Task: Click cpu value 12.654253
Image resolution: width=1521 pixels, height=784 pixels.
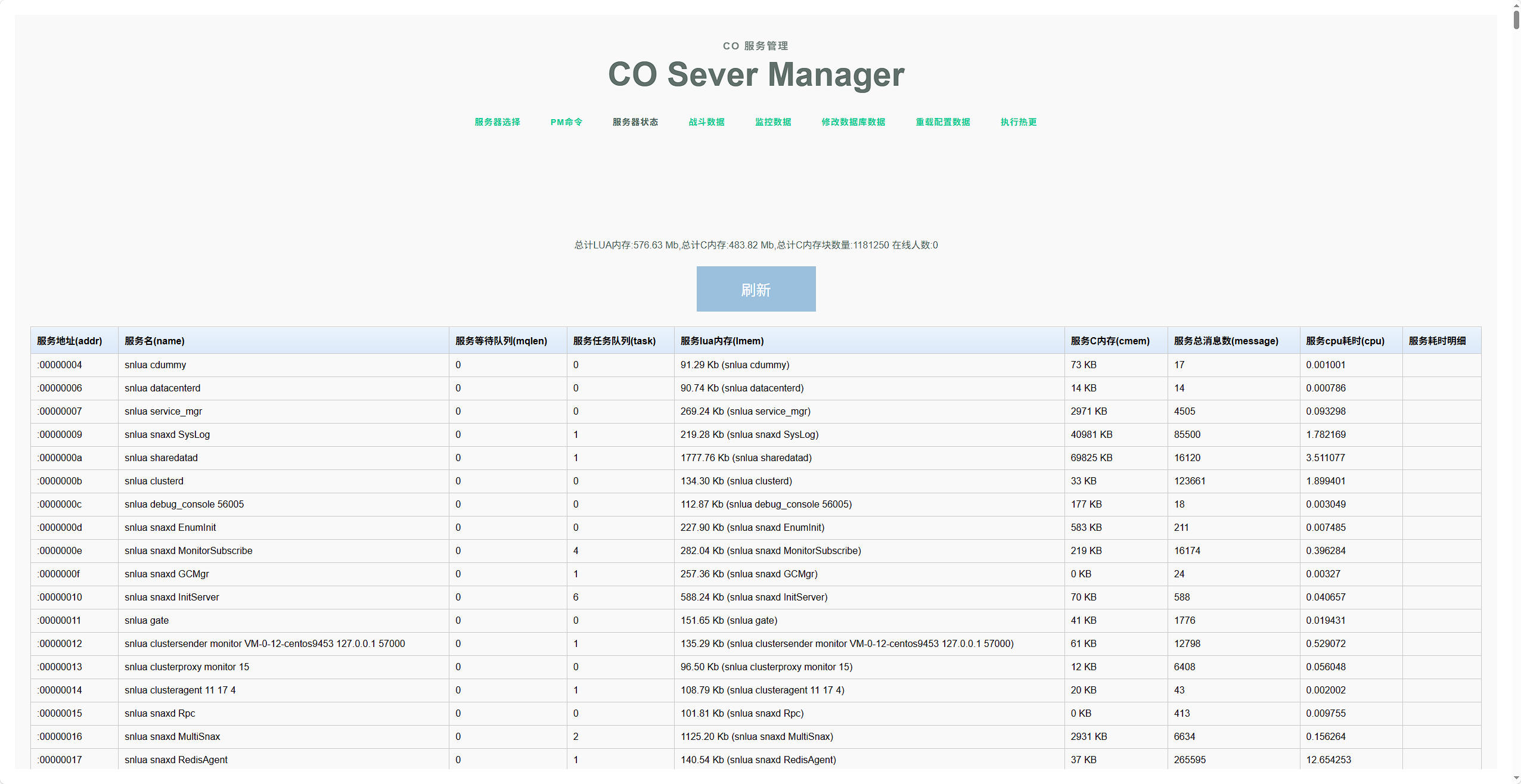Action: (1351, 760)
